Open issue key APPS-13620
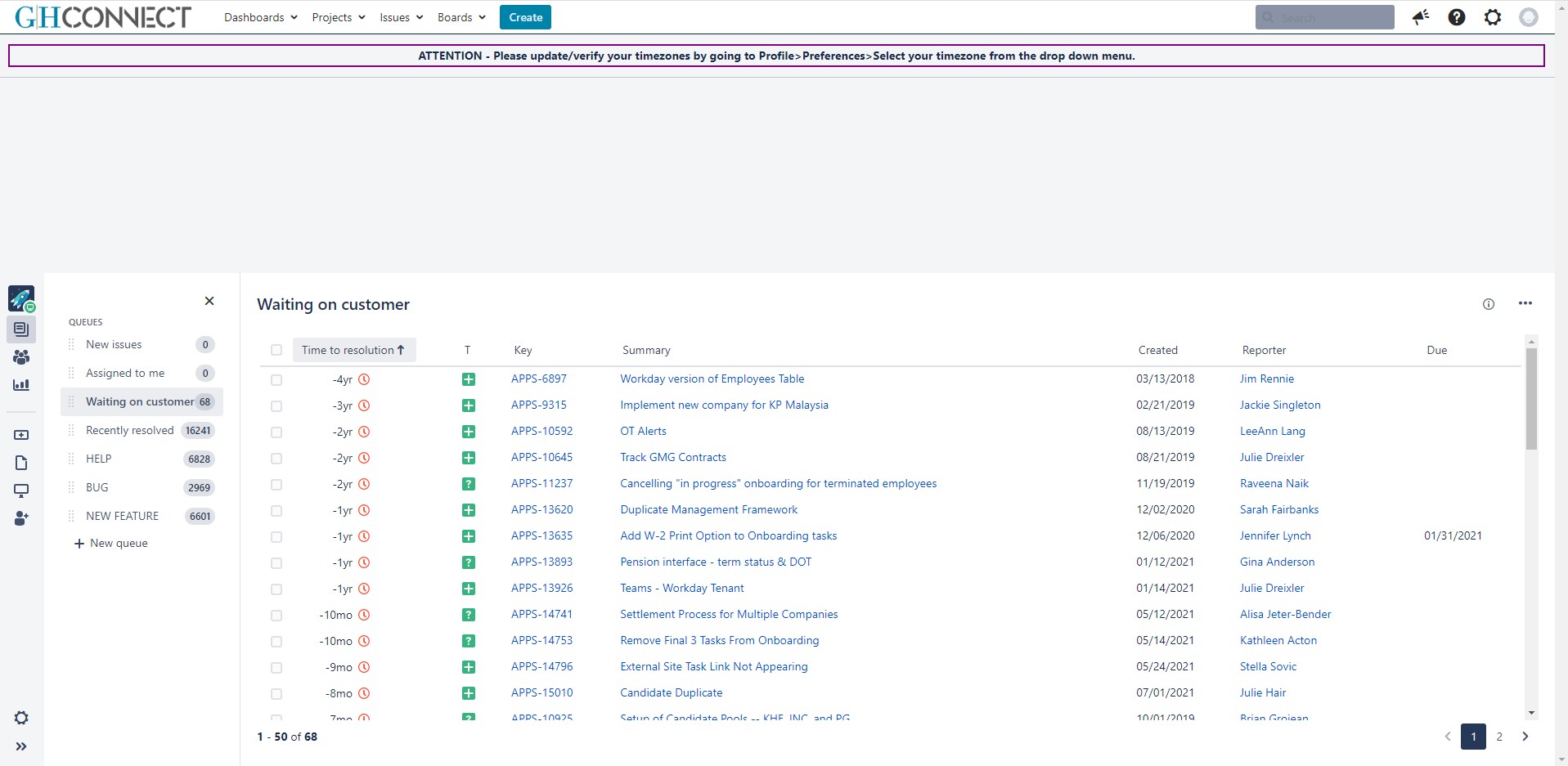 click(x=542, y=509)
